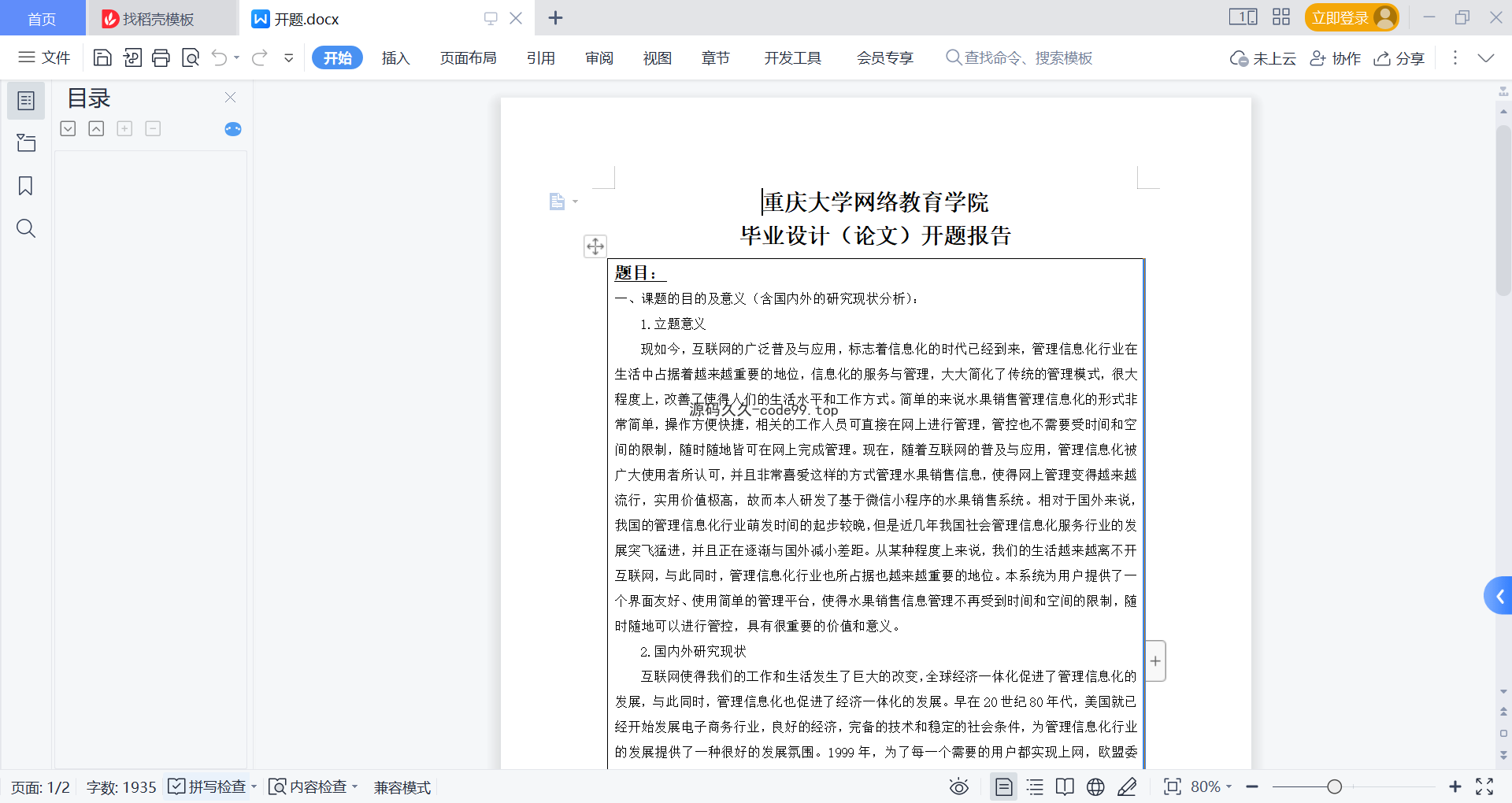The image size is (1512, 803).
Task: Click the 分享 share button
Action: [1399, 58]
